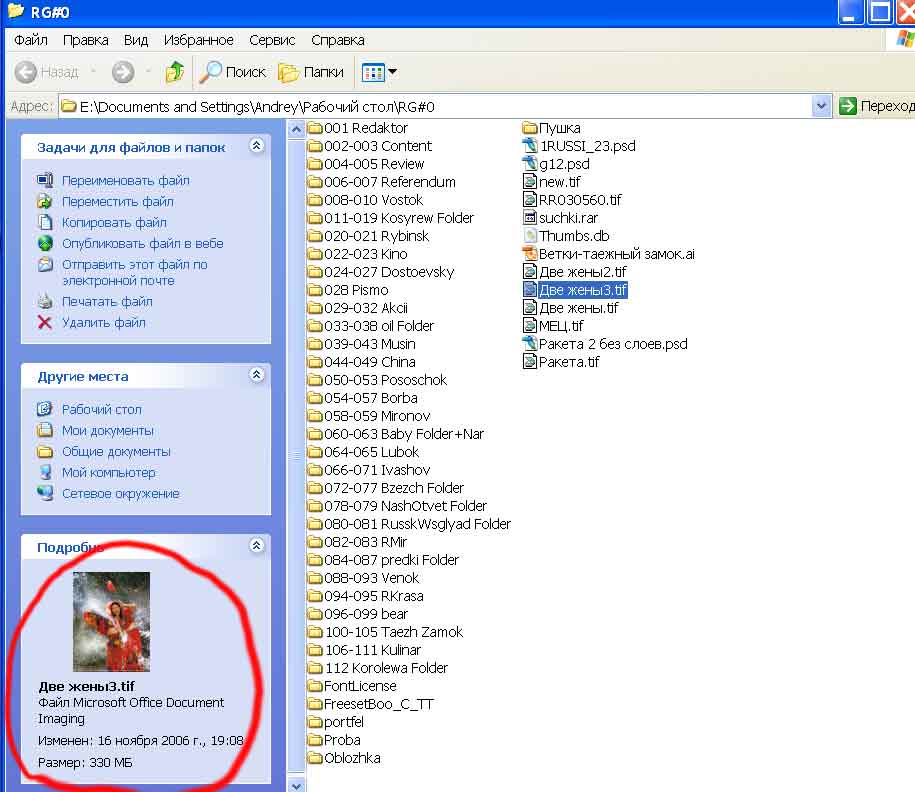
Task: Open the Вид menu
Action: click(x=136, y=40)
